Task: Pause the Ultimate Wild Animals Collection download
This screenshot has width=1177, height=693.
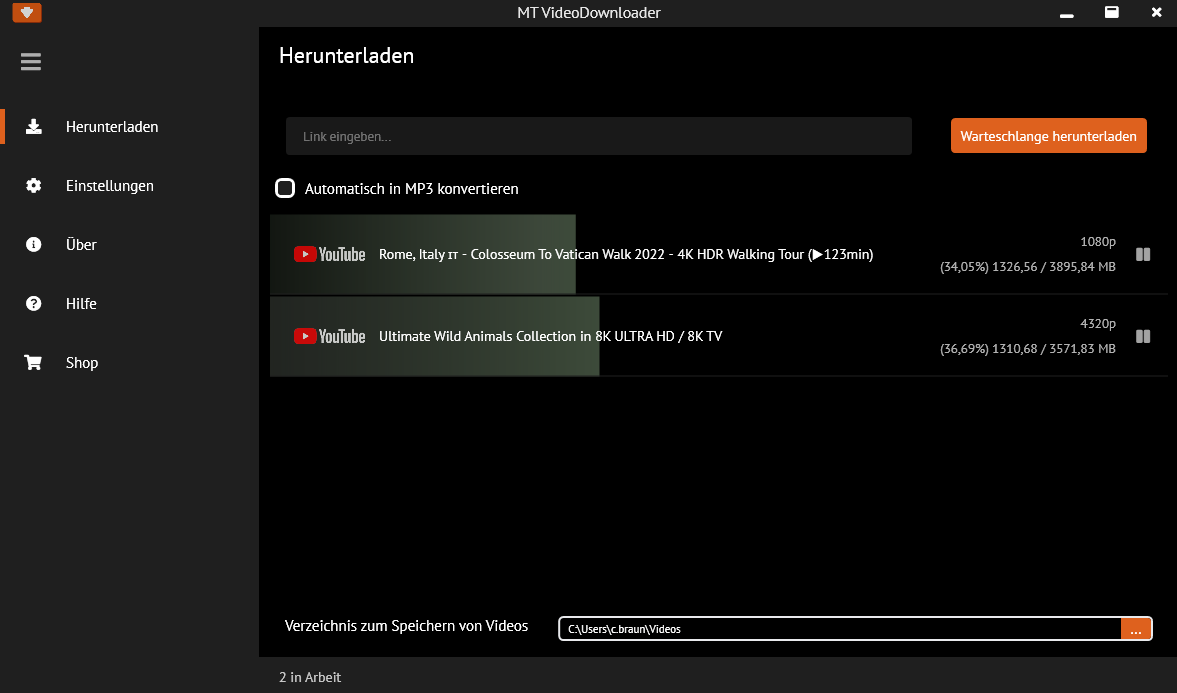Action: point(1143,337)
